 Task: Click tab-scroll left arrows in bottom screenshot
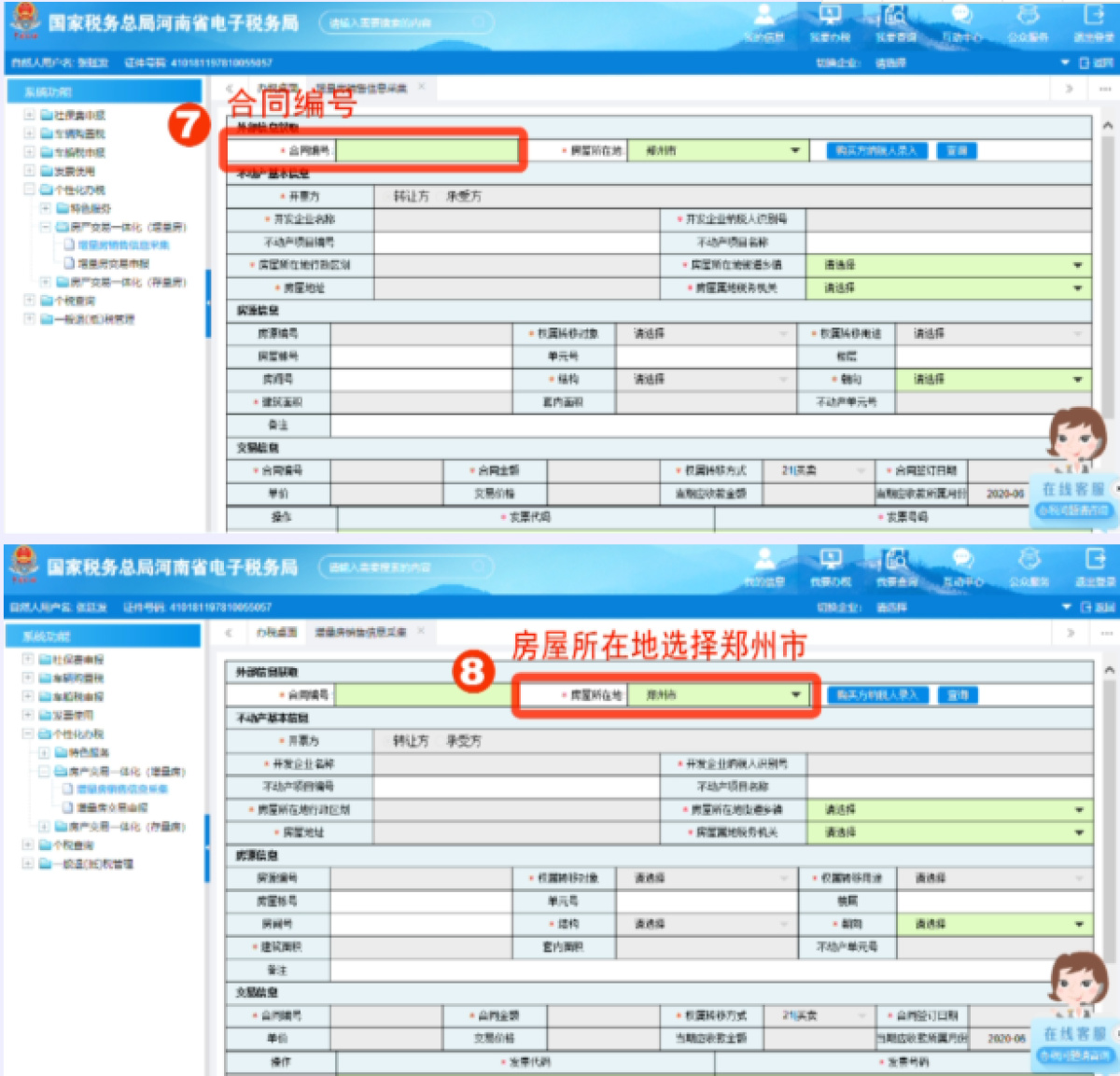(229, 633)
